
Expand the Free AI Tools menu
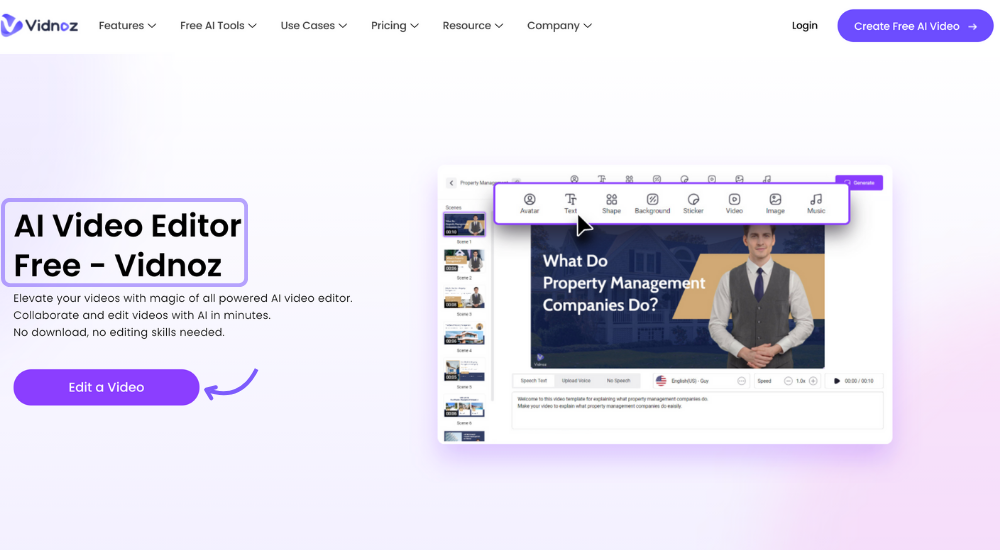click(x=218, y=26)
